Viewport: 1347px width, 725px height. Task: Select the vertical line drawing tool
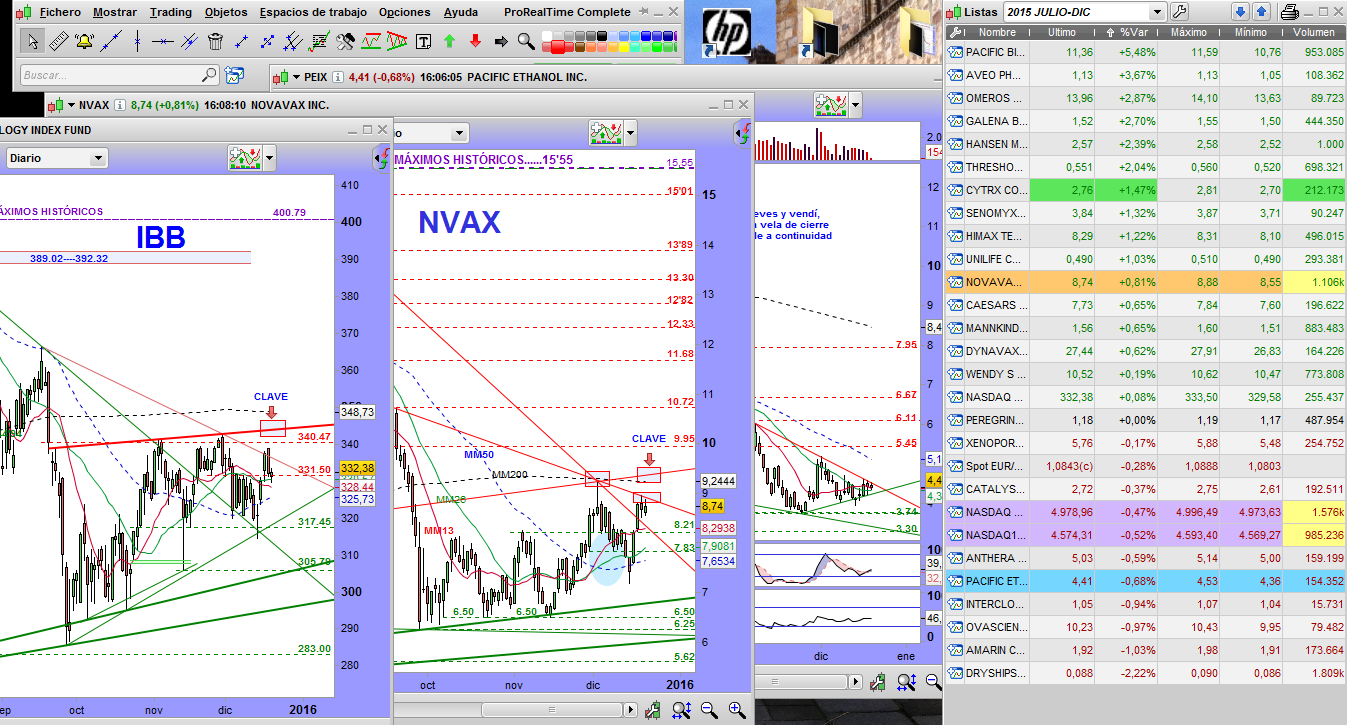point(137,41)
